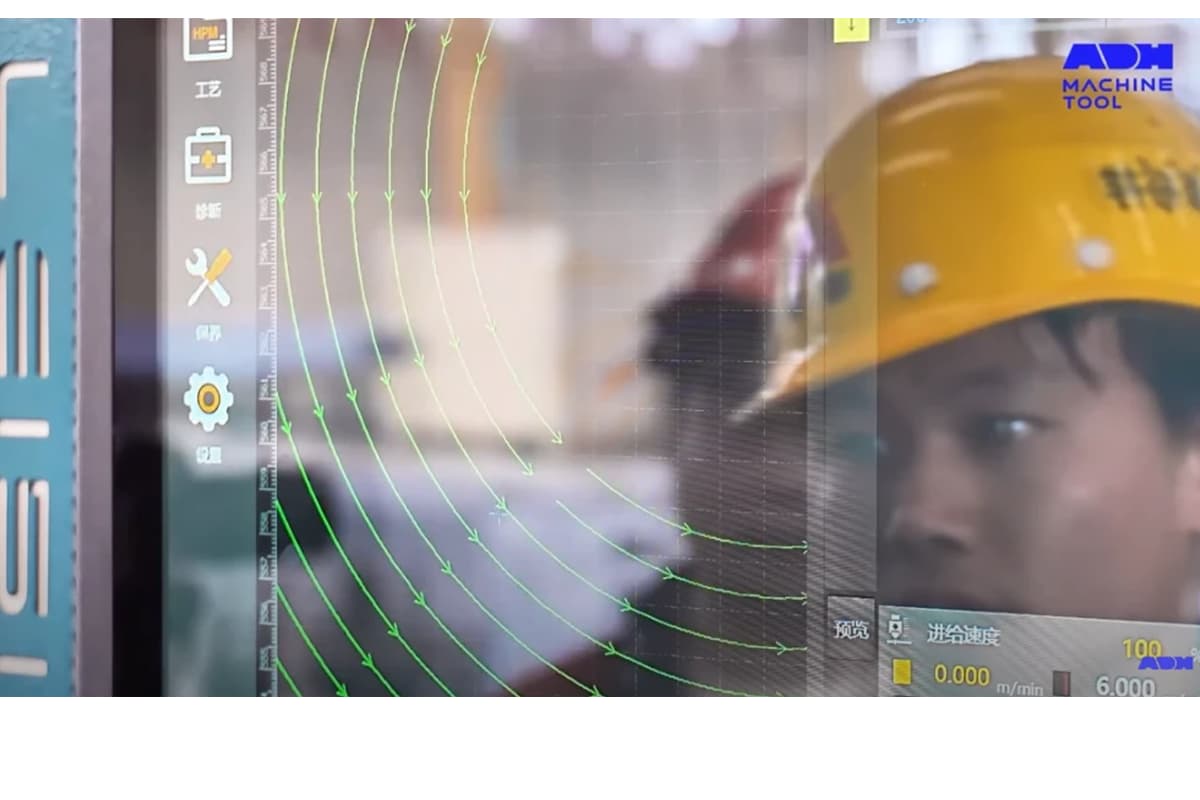Click the laser head feed speed icon
This screenshot has height=800, width=1200.
click(898, 631)
